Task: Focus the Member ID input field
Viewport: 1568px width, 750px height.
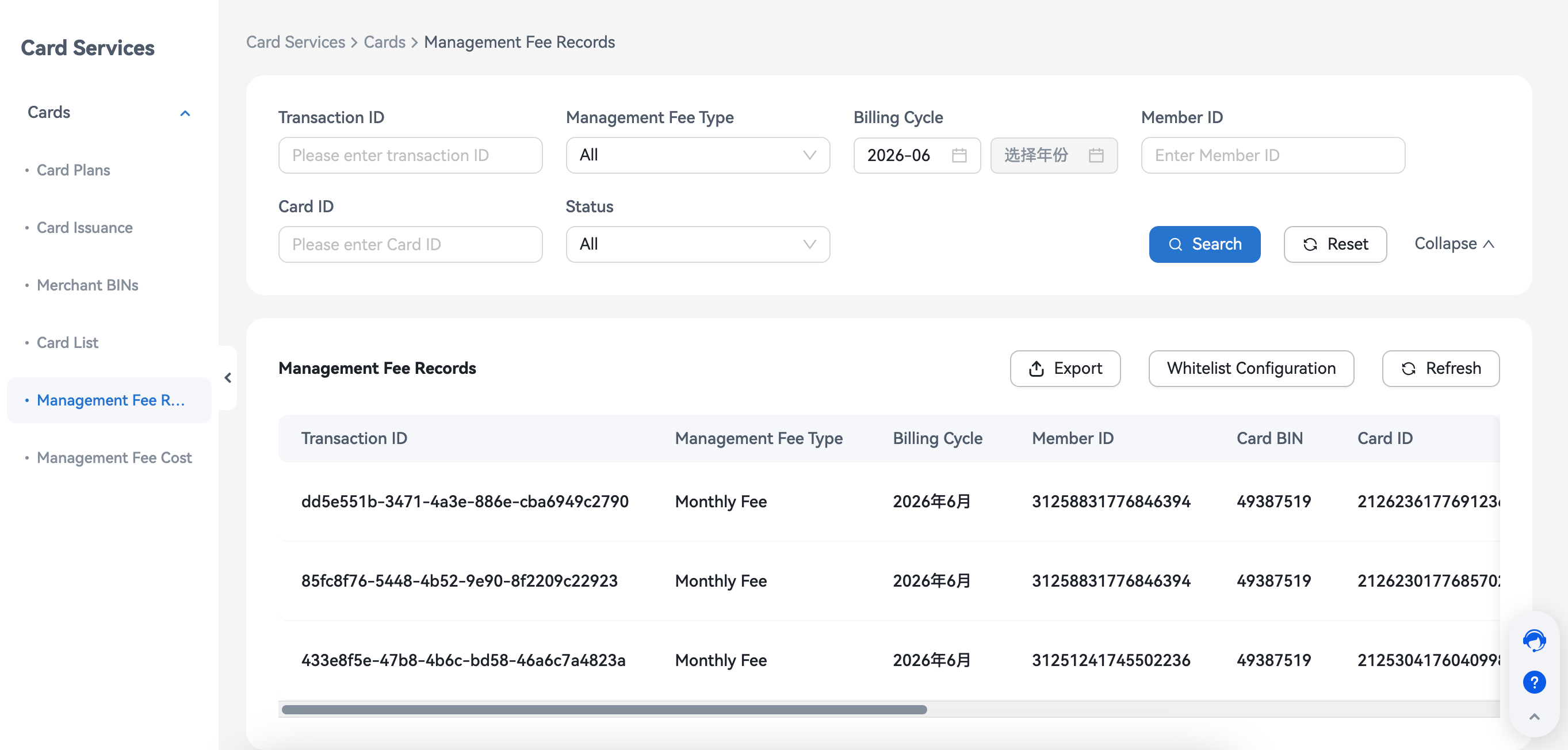Action: (1273, 155)
